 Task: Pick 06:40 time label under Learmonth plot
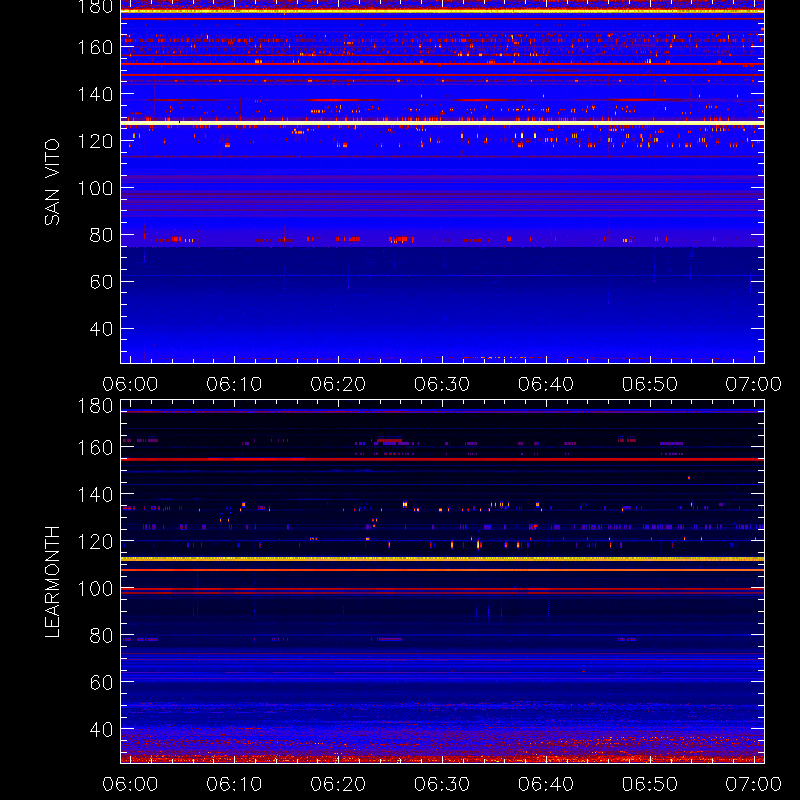(546, 784)
